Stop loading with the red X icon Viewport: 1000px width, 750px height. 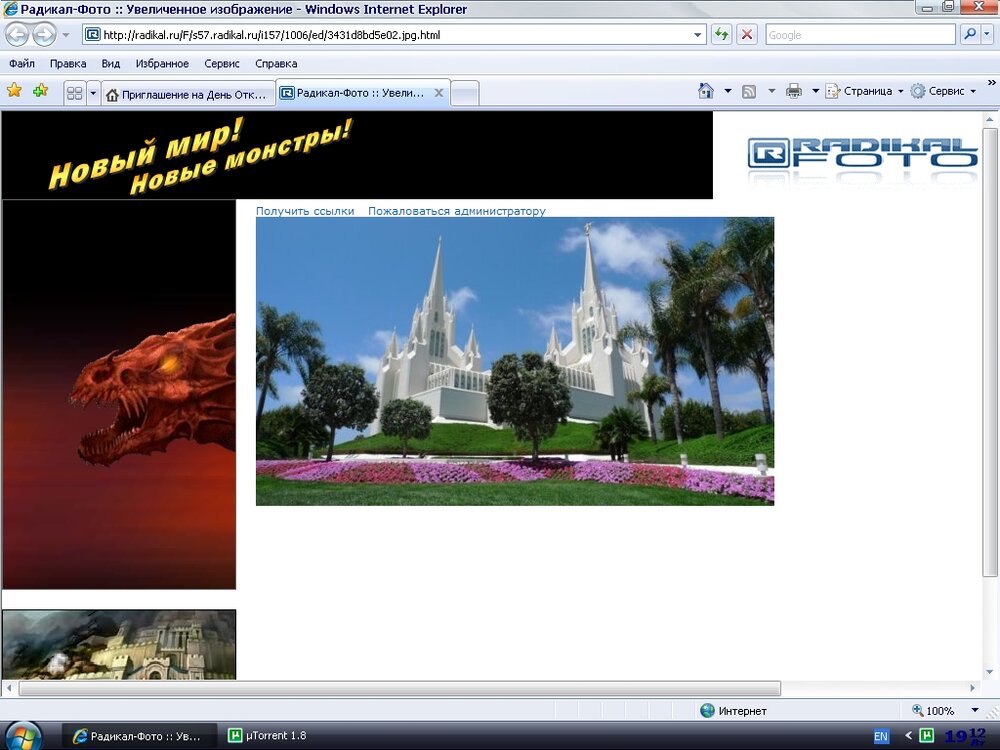747,34
